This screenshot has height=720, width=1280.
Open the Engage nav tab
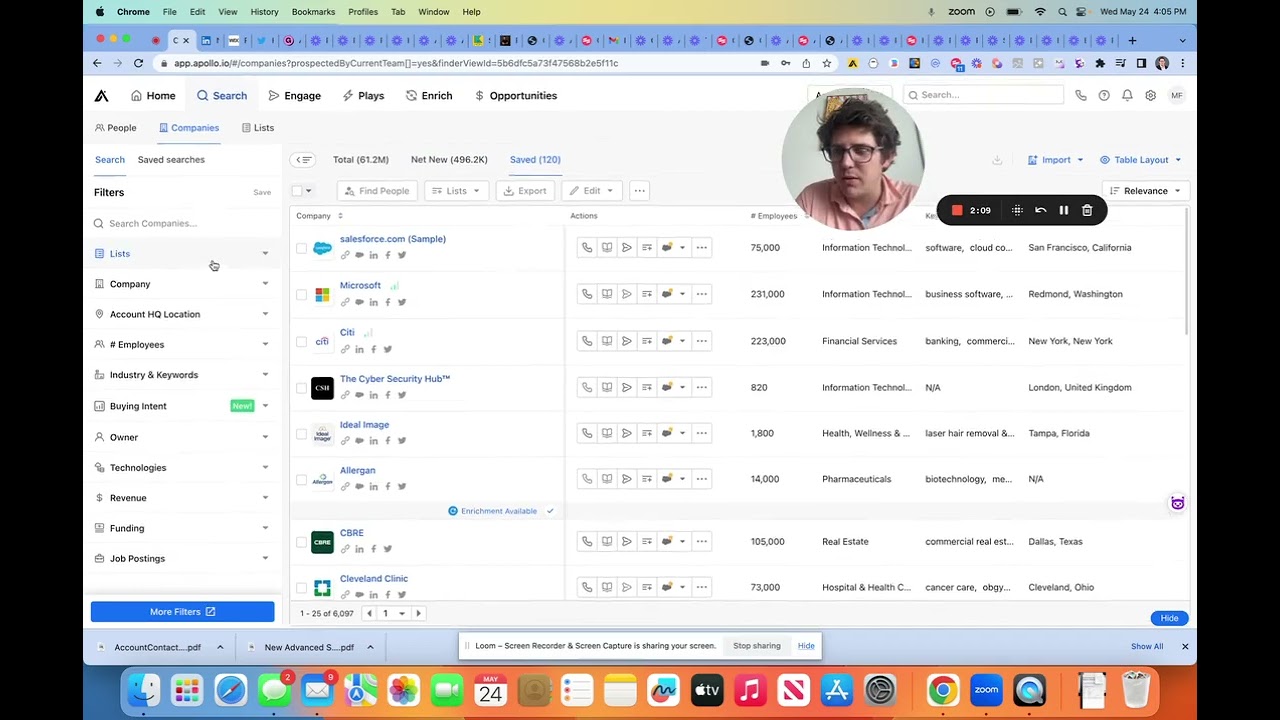coord(294,96)
